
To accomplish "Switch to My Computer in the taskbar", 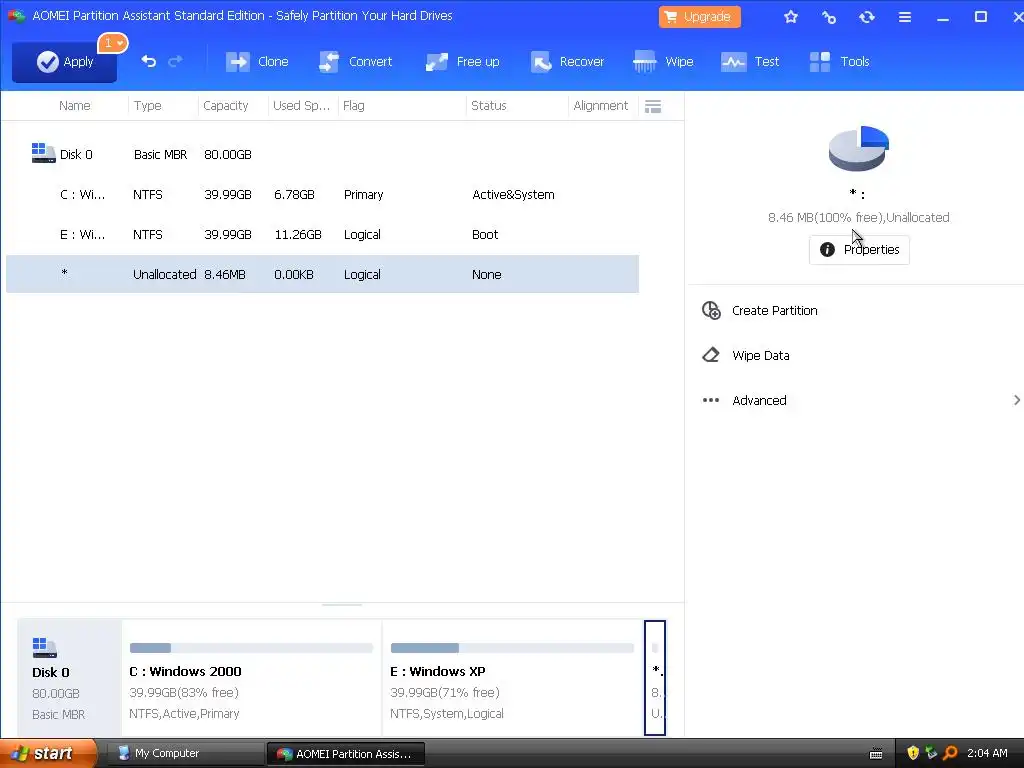I will click(x=184, y=753).
